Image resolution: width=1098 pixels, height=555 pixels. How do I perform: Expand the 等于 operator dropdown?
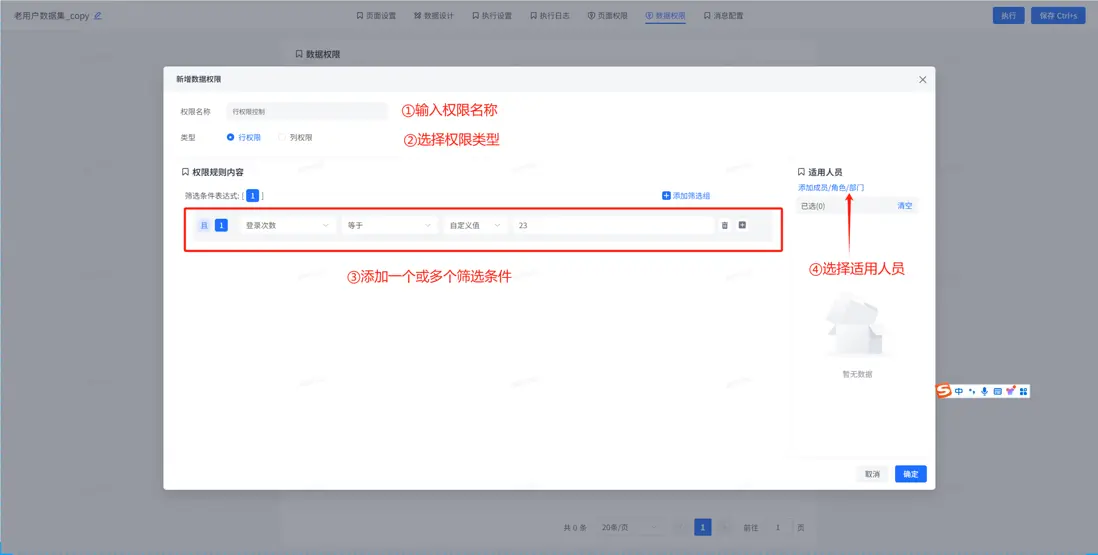click(x=389, y=226)
